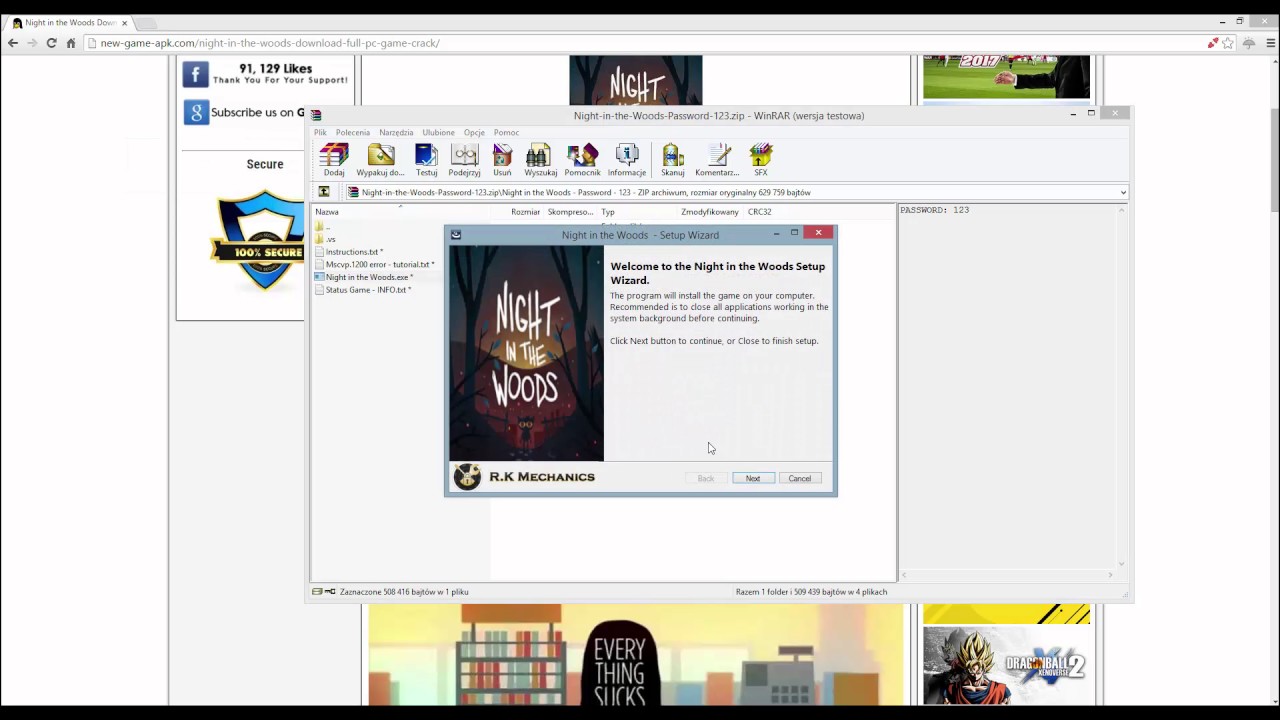
Task: Open the Narzędzia menu in WinRAR
Action: (396, 132)
